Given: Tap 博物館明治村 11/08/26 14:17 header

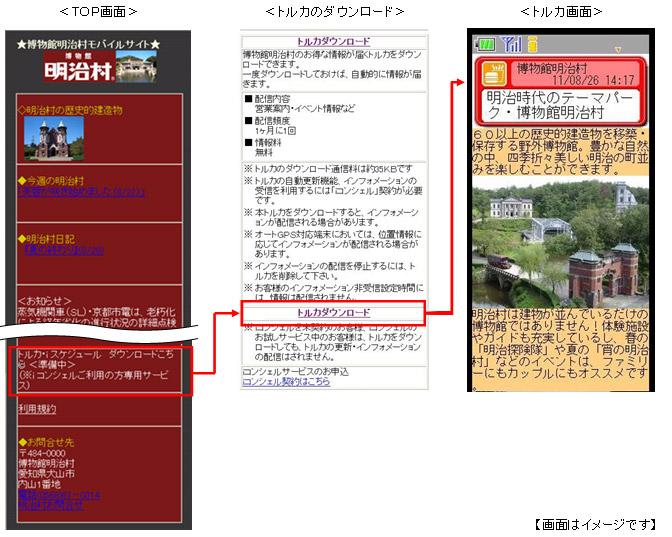Looking at the screenshot, I should (x=575, y=75).
